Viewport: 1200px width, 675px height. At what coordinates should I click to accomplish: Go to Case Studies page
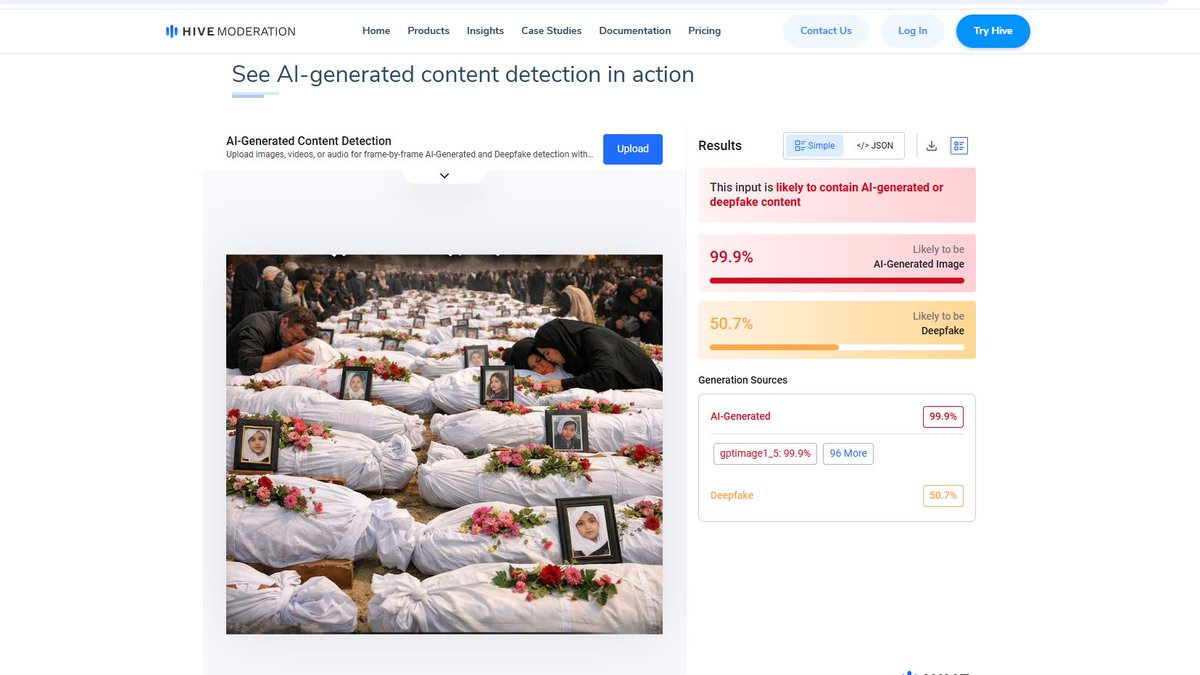point(551,31)
